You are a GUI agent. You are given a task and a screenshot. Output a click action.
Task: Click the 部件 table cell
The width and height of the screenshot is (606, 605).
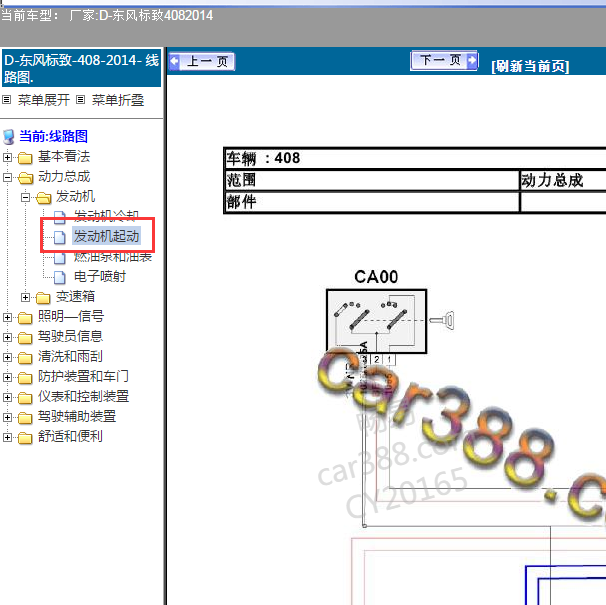[x=372, y=202]
